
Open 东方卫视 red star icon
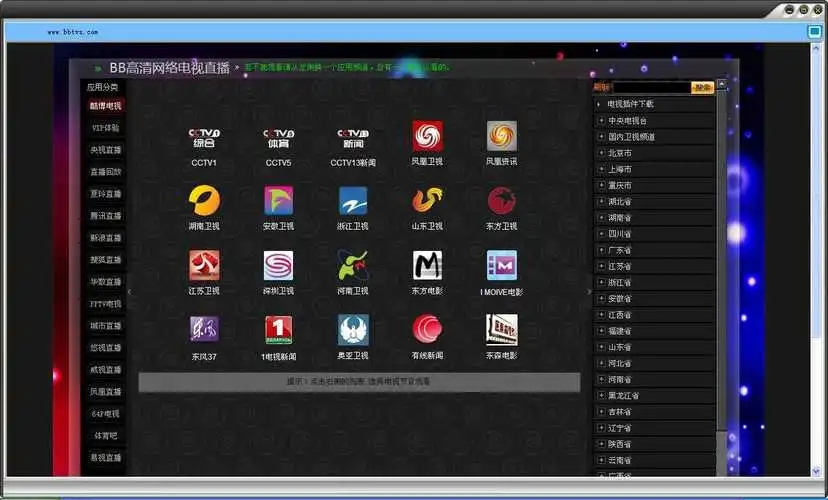point(502,201)
